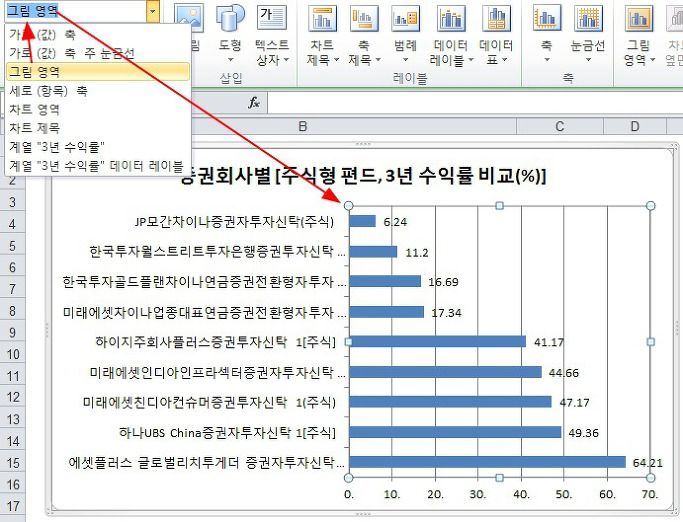Click category label 'JP모간차이나증권자투자신탁(주식)'
Image resolution: width=683 pixels, height=522 pixels.
click(234, 222)
